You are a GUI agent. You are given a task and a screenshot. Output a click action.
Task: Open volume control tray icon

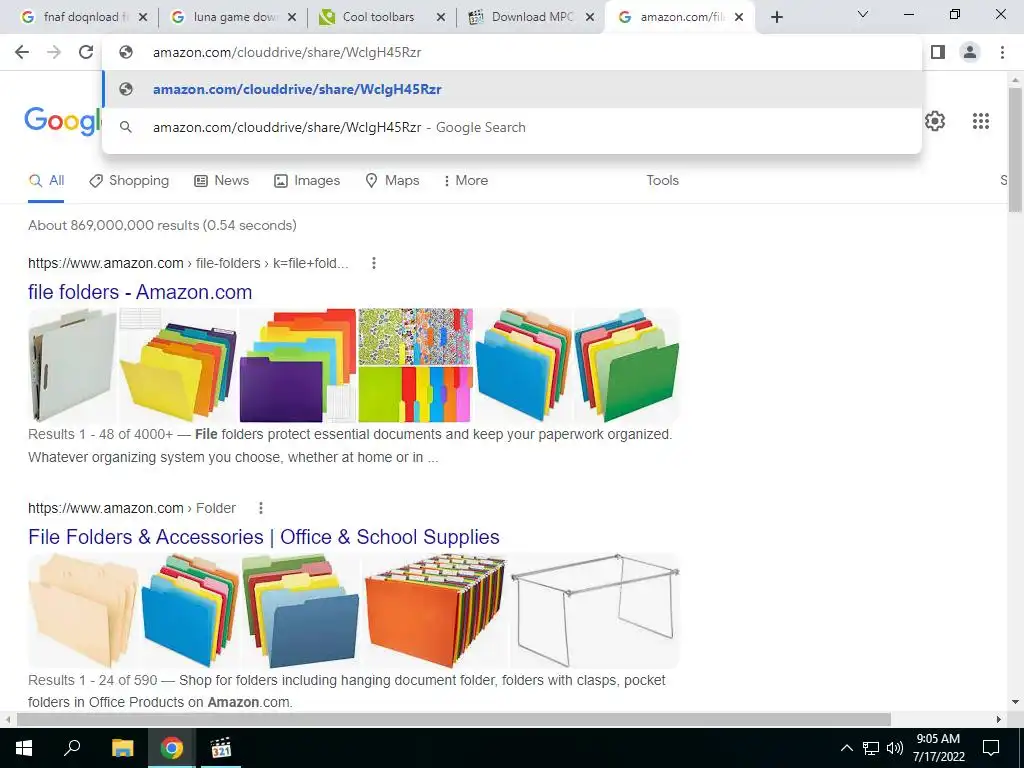pos(895,748)
